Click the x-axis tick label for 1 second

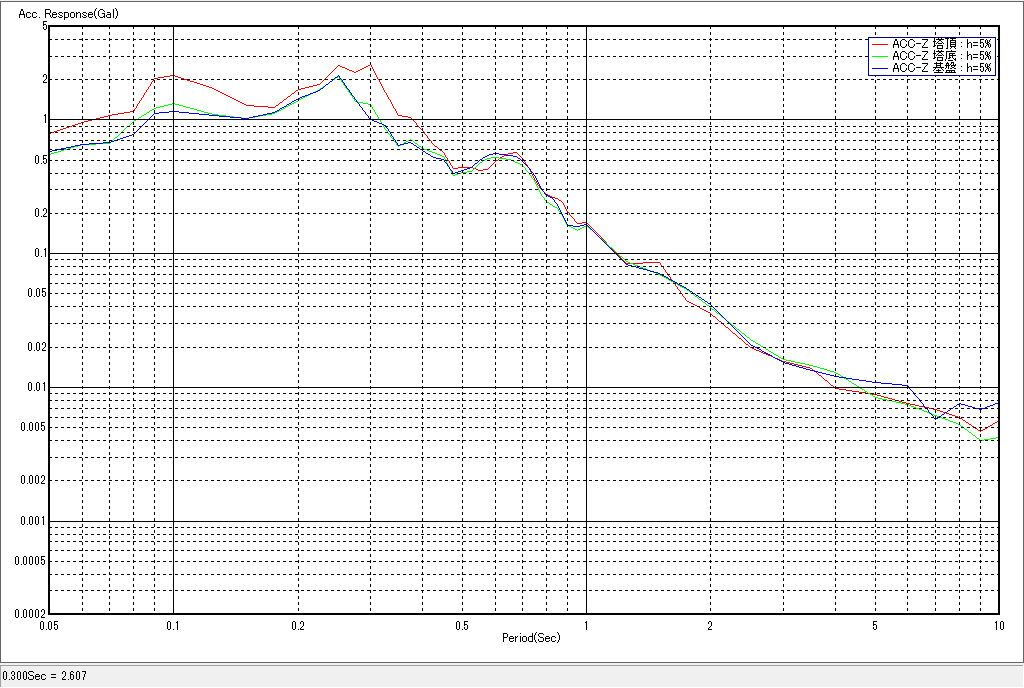coord(586,625)
